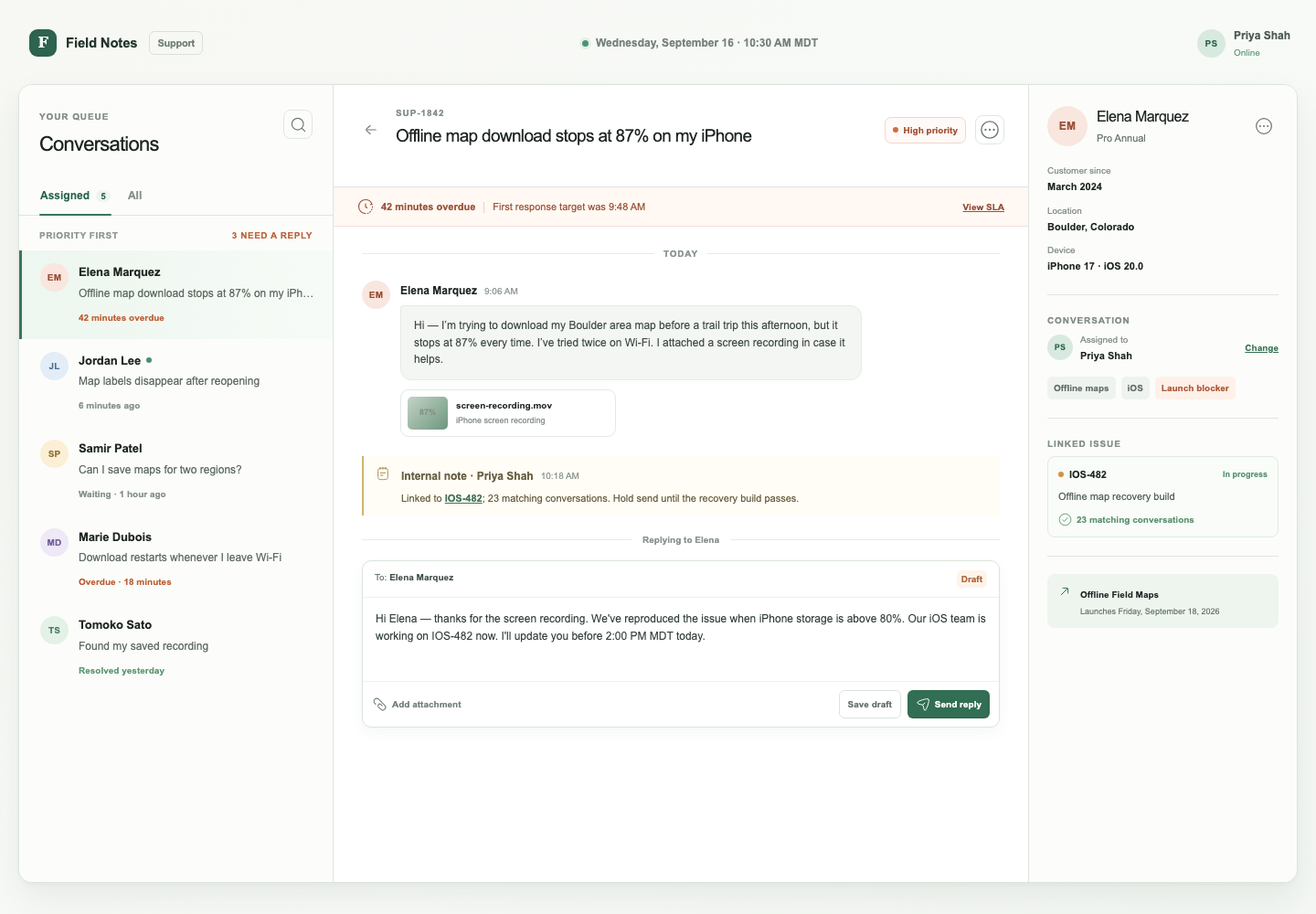Click Jordan Lee's JL avatar in queue
The height and width of the screenshot is (914, 1316).
[x=54, y=366]
